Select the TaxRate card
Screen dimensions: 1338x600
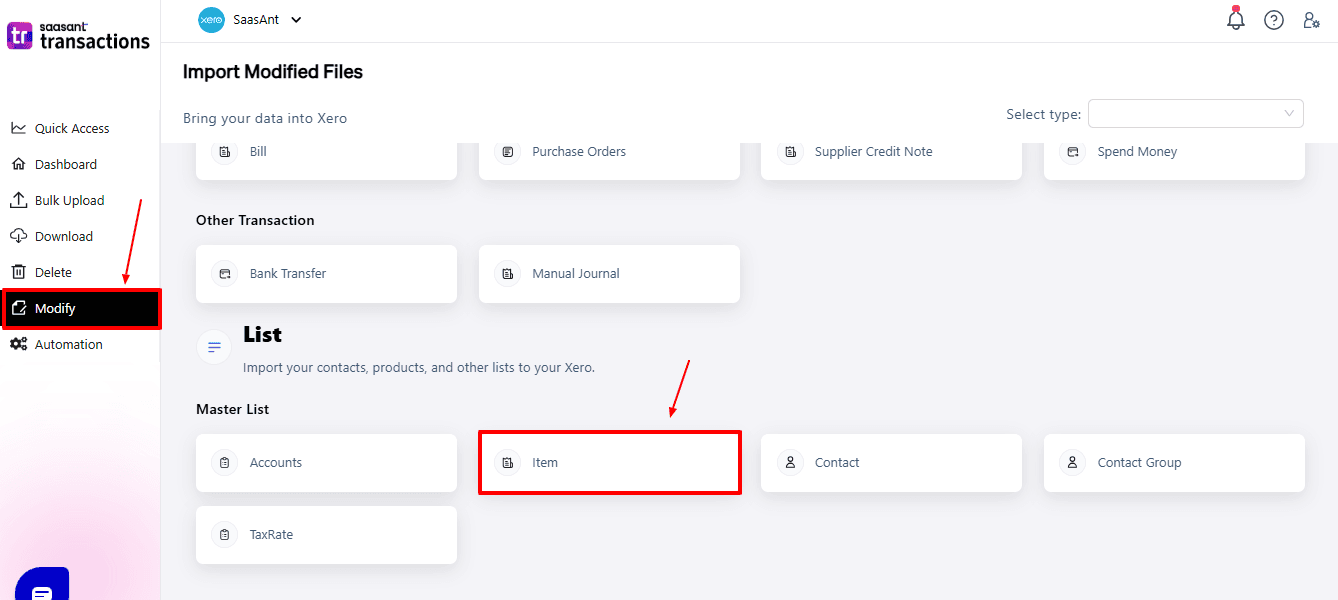pos(326,535)
